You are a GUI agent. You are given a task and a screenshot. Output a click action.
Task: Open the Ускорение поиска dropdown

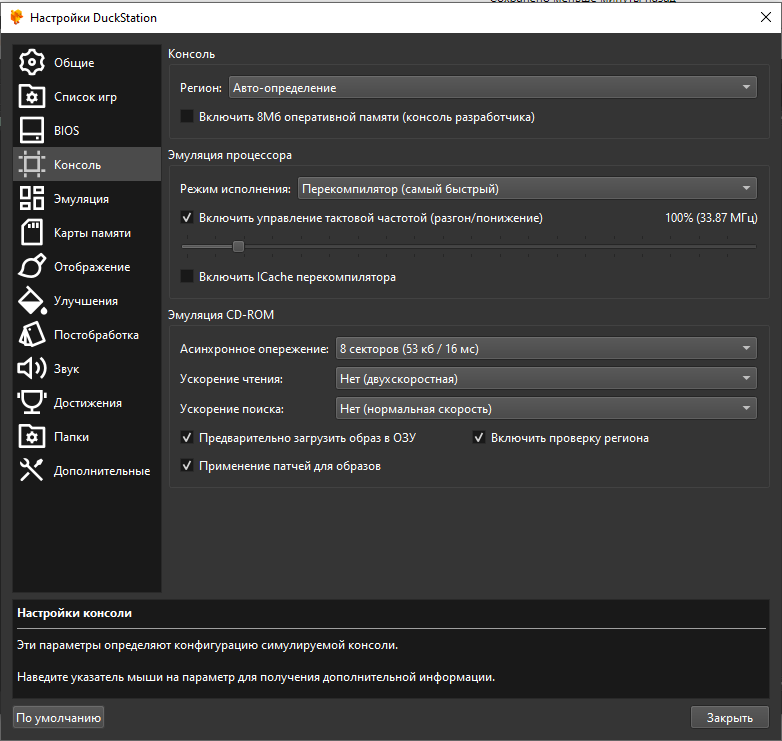(x=546, y=408)
